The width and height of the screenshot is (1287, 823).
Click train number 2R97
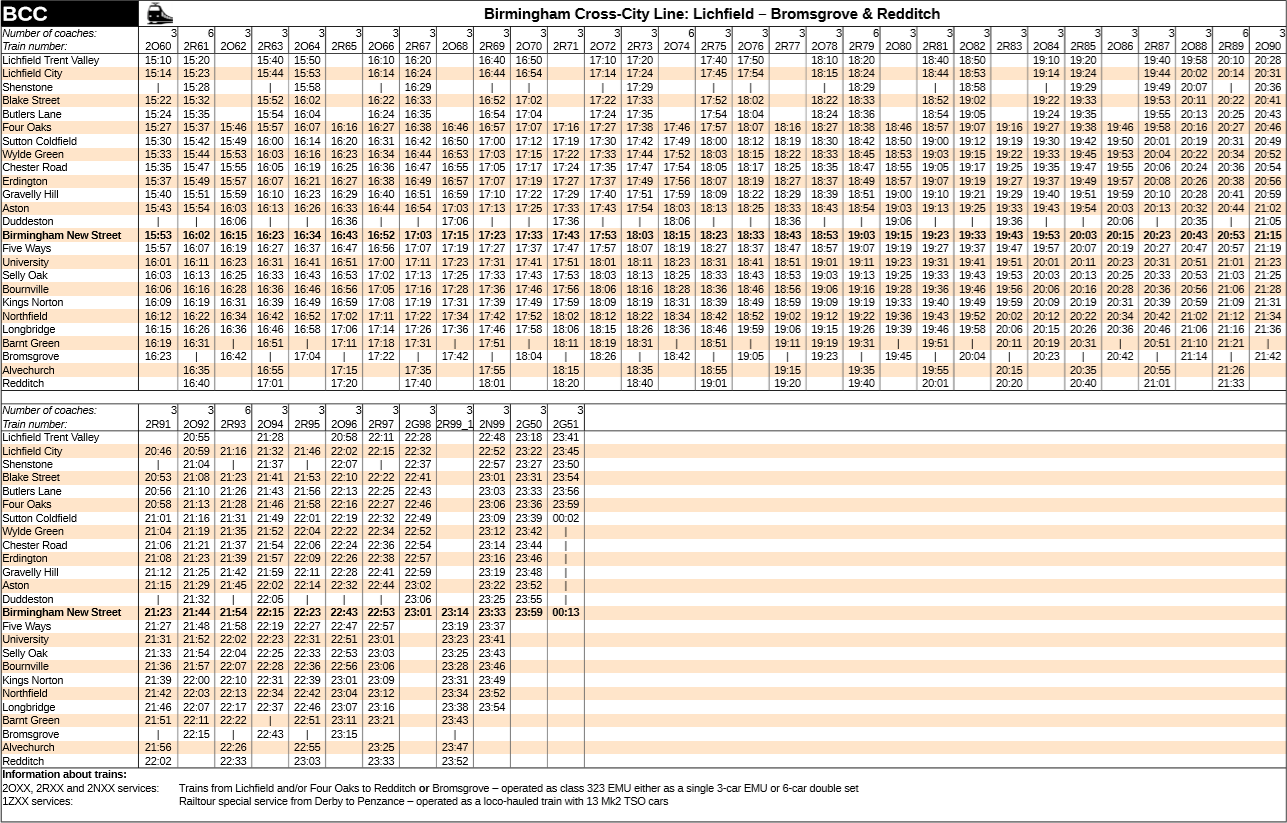(x=381, y=424)
